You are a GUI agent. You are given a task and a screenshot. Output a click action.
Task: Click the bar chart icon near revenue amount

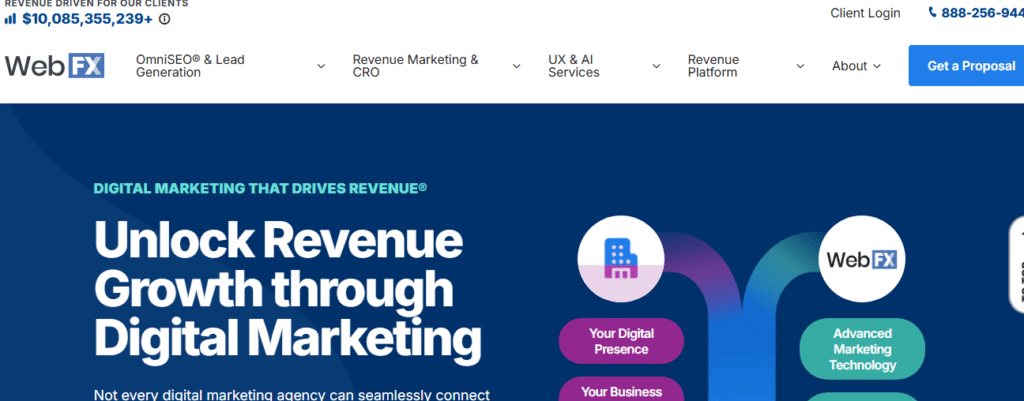(10, 19)
